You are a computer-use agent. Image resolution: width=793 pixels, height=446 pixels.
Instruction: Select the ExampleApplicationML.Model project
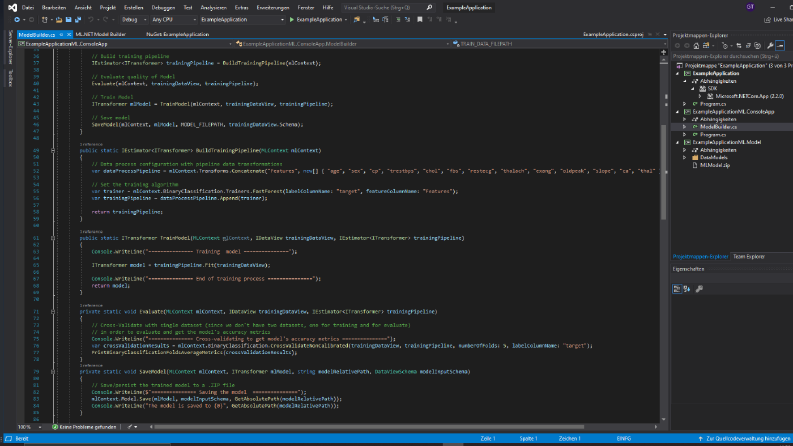coord(726,142)
